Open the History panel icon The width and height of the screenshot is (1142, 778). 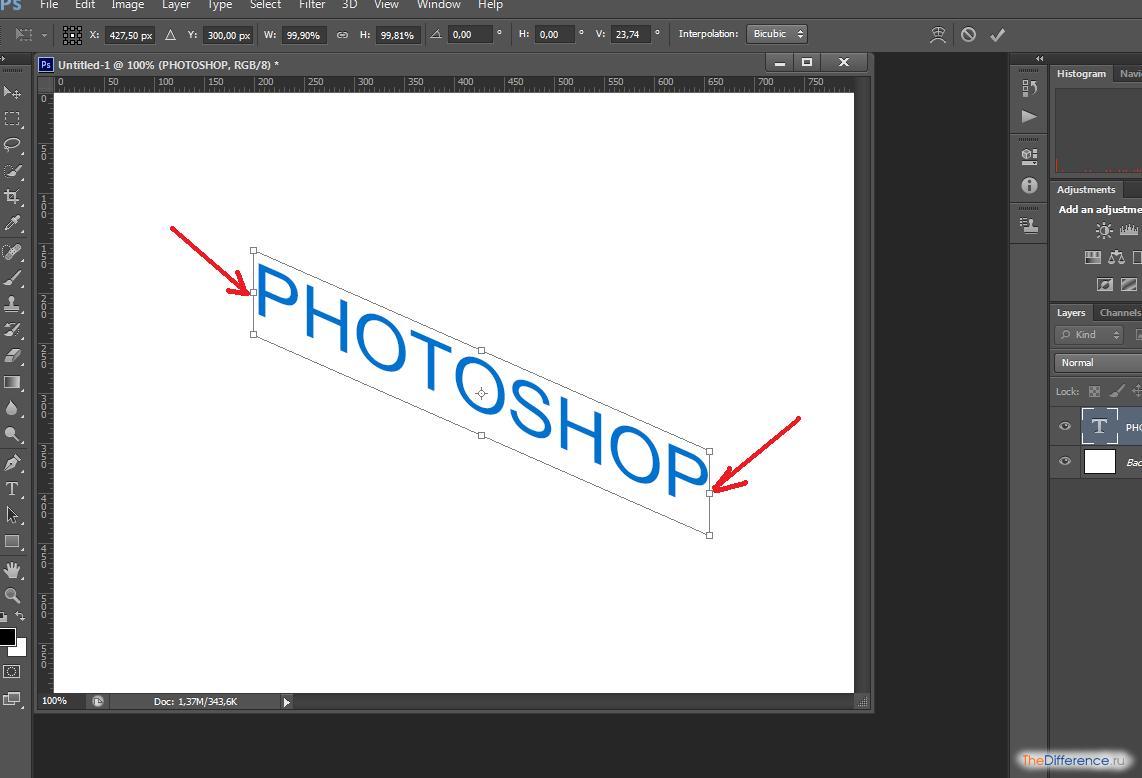point(1029,88)
